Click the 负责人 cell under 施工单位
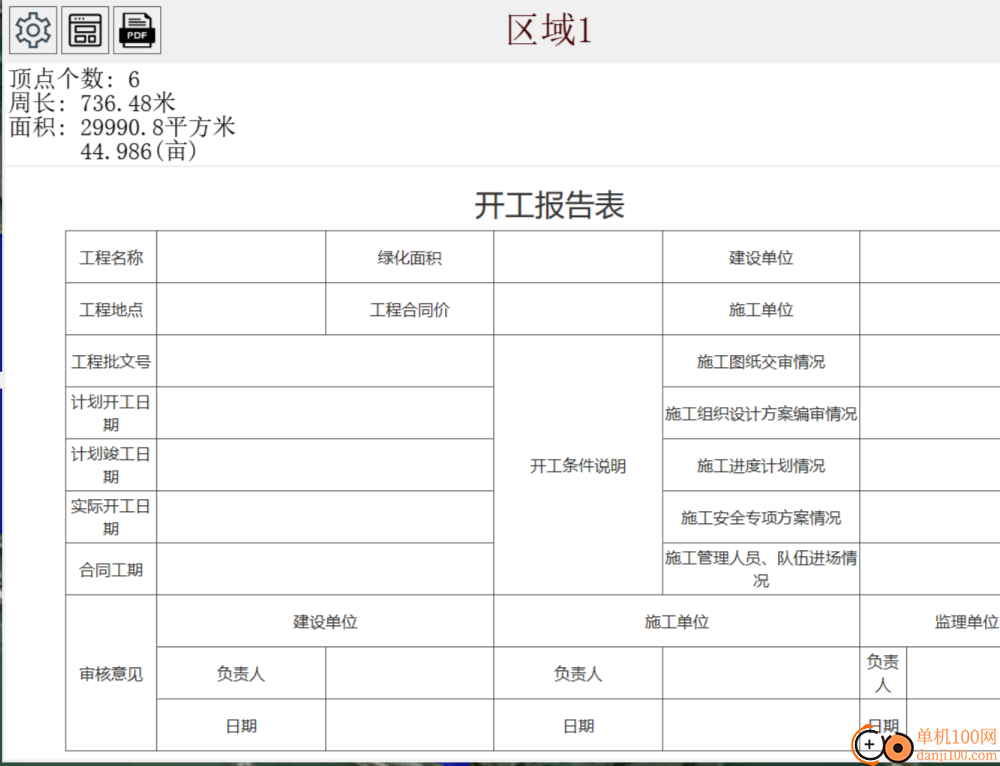1000x766 pixels. pyautogui.click(x=578, y=674)
